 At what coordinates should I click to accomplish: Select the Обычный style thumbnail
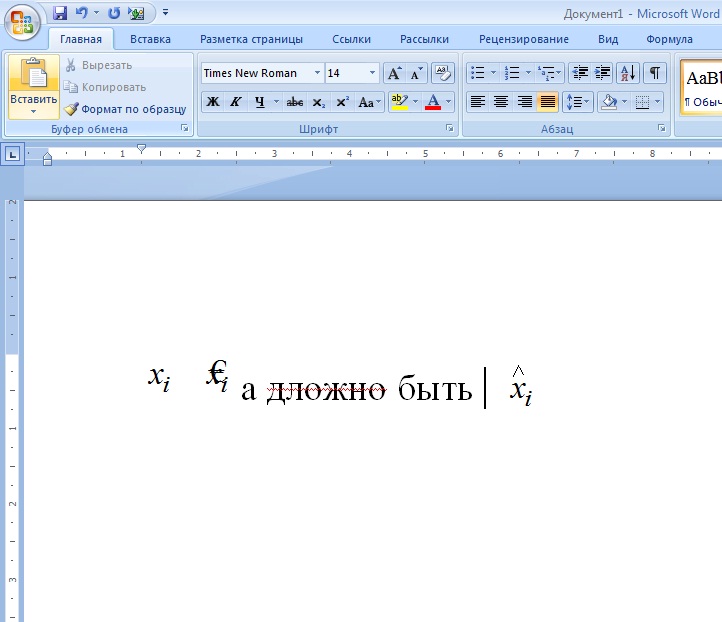tap(701, 87)
